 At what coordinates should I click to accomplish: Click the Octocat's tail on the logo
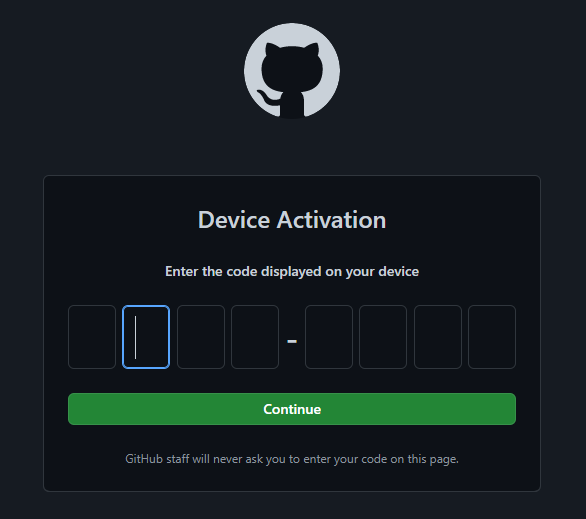[x=267, y=98]
